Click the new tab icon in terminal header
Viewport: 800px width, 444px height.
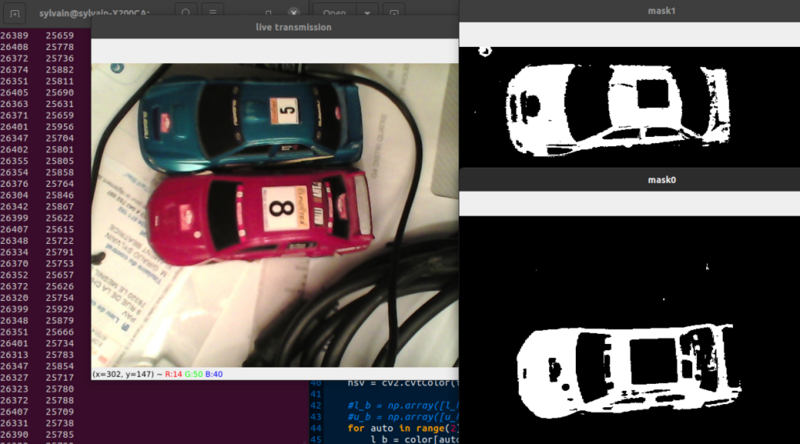click(14, 14)
